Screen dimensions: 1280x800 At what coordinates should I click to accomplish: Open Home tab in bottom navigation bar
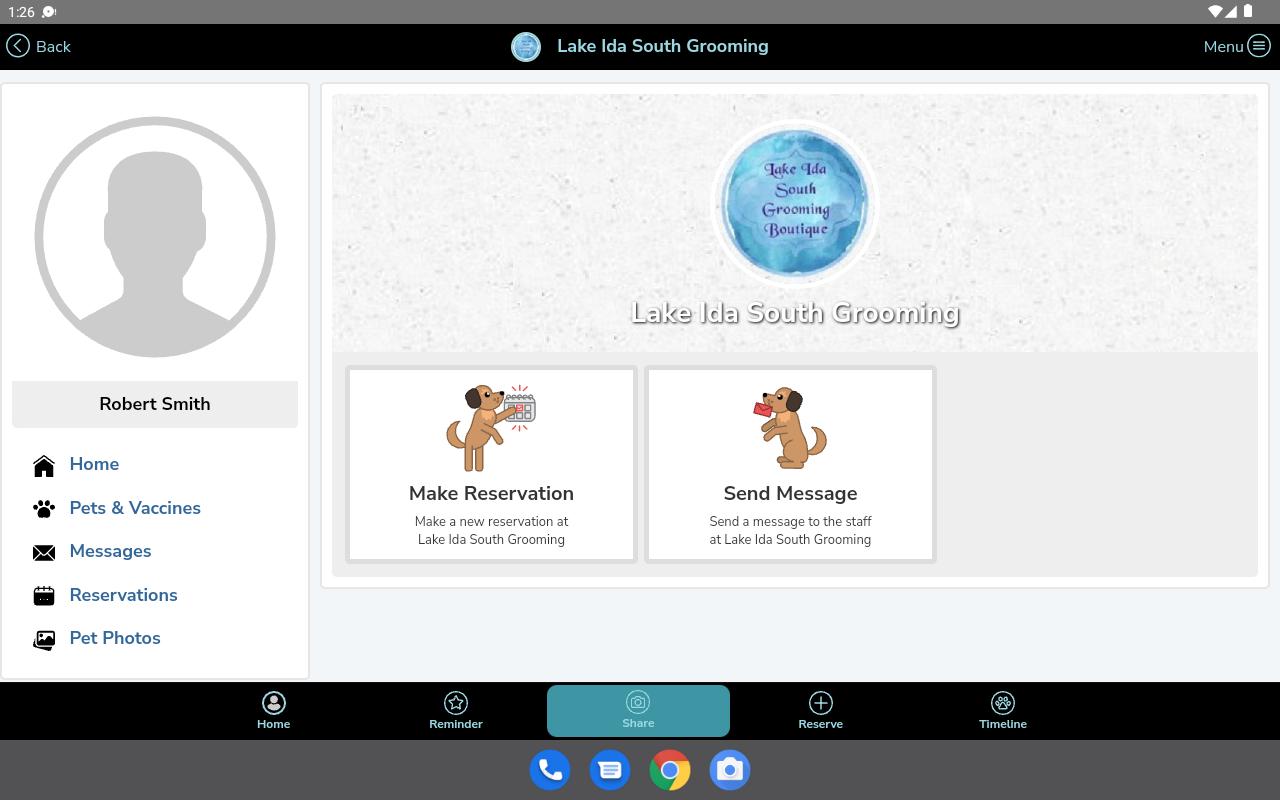pyautogui.click(x=273, y=711)
